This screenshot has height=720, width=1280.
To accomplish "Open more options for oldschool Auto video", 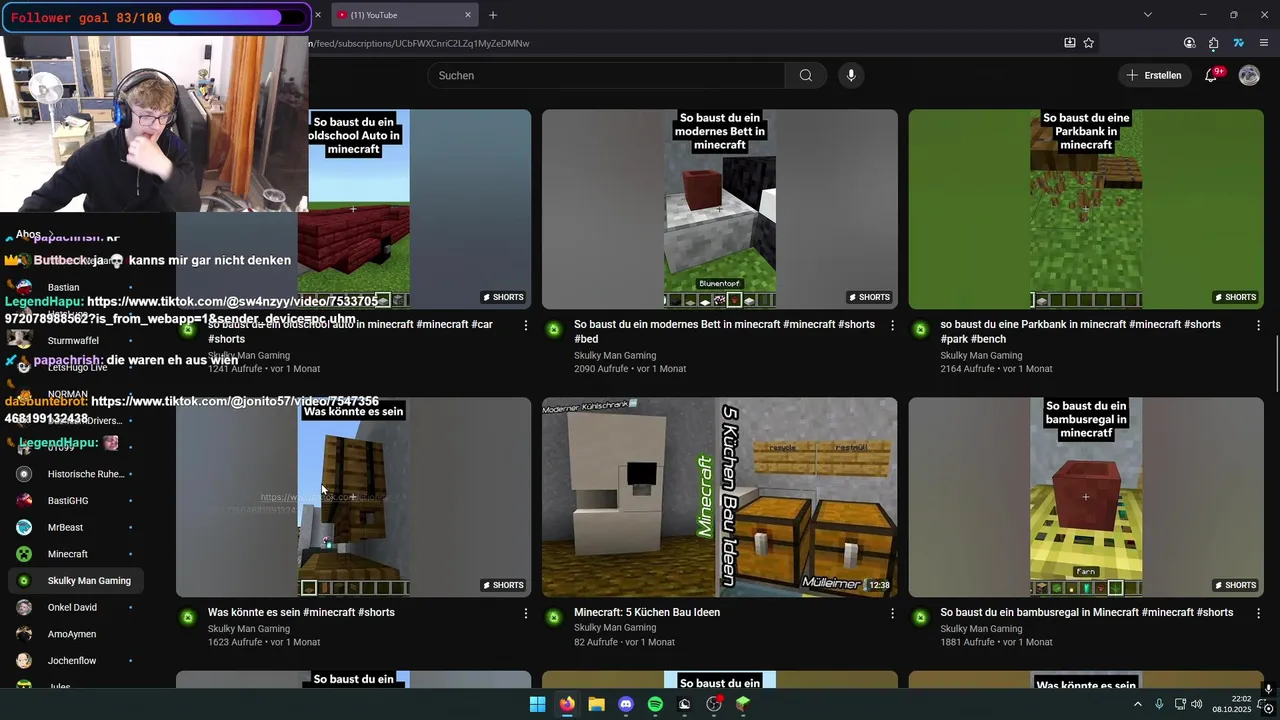I will (x=526, y=325).
